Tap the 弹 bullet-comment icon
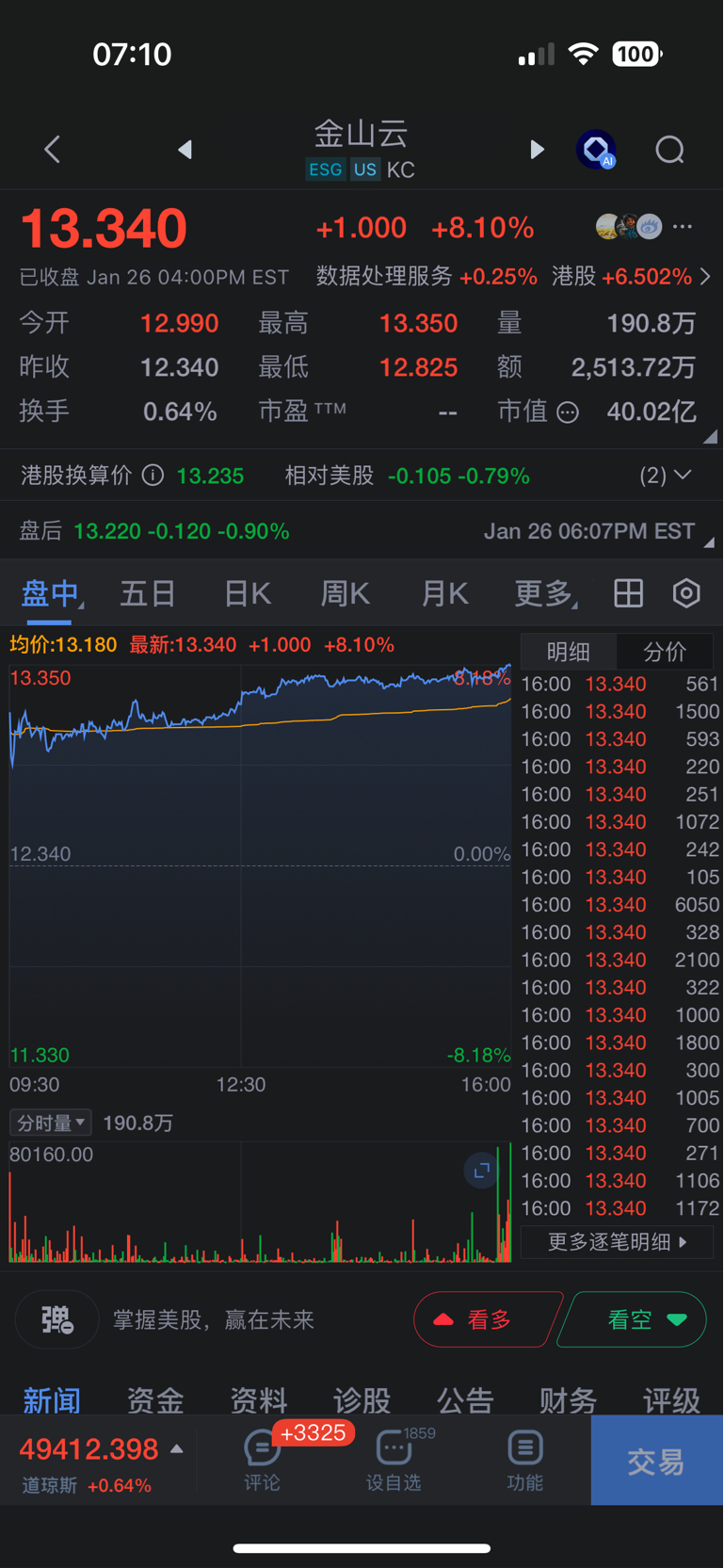 57,1319
